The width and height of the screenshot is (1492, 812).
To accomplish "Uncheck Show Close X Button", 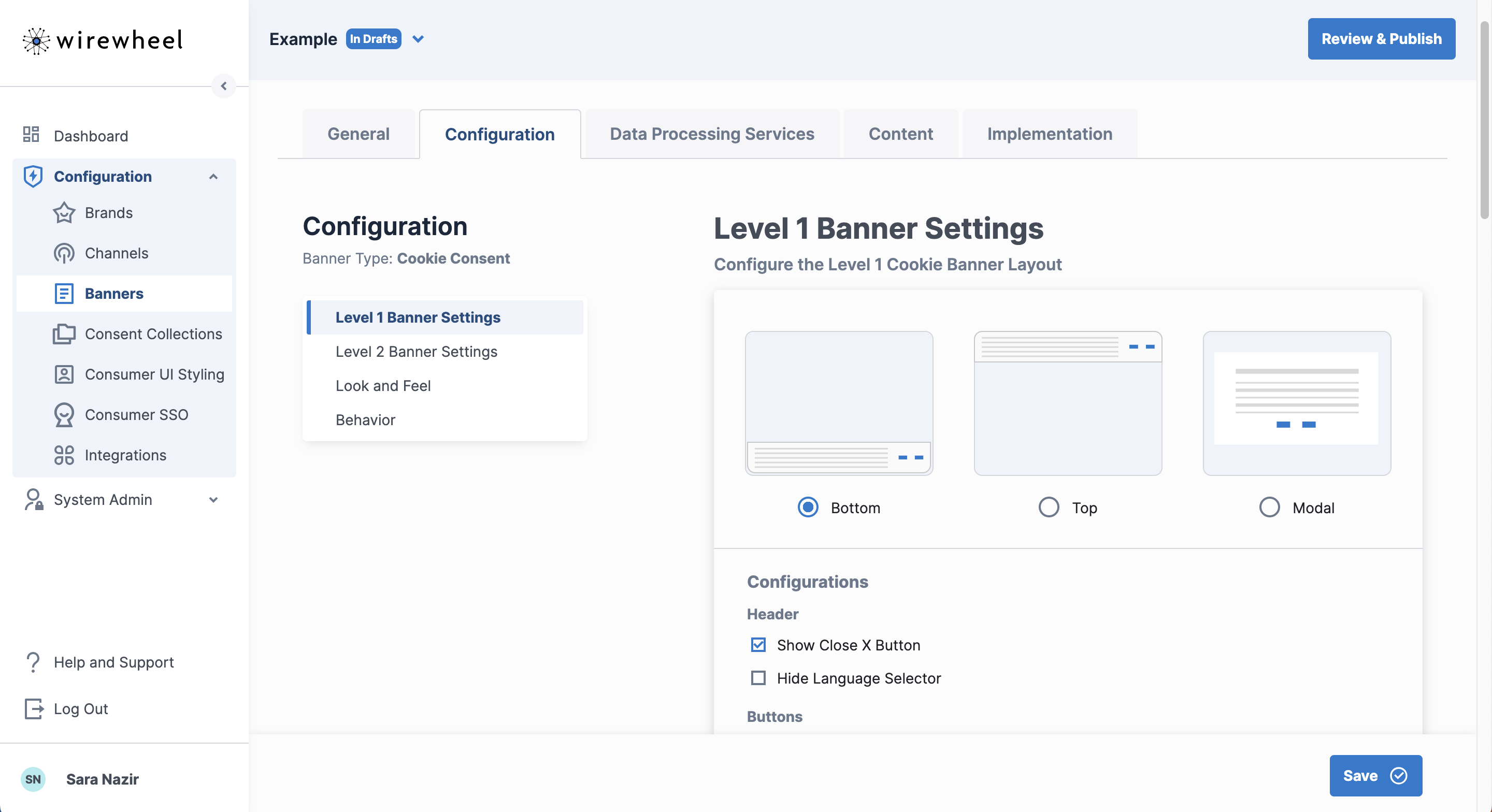I will pos(758,645).
